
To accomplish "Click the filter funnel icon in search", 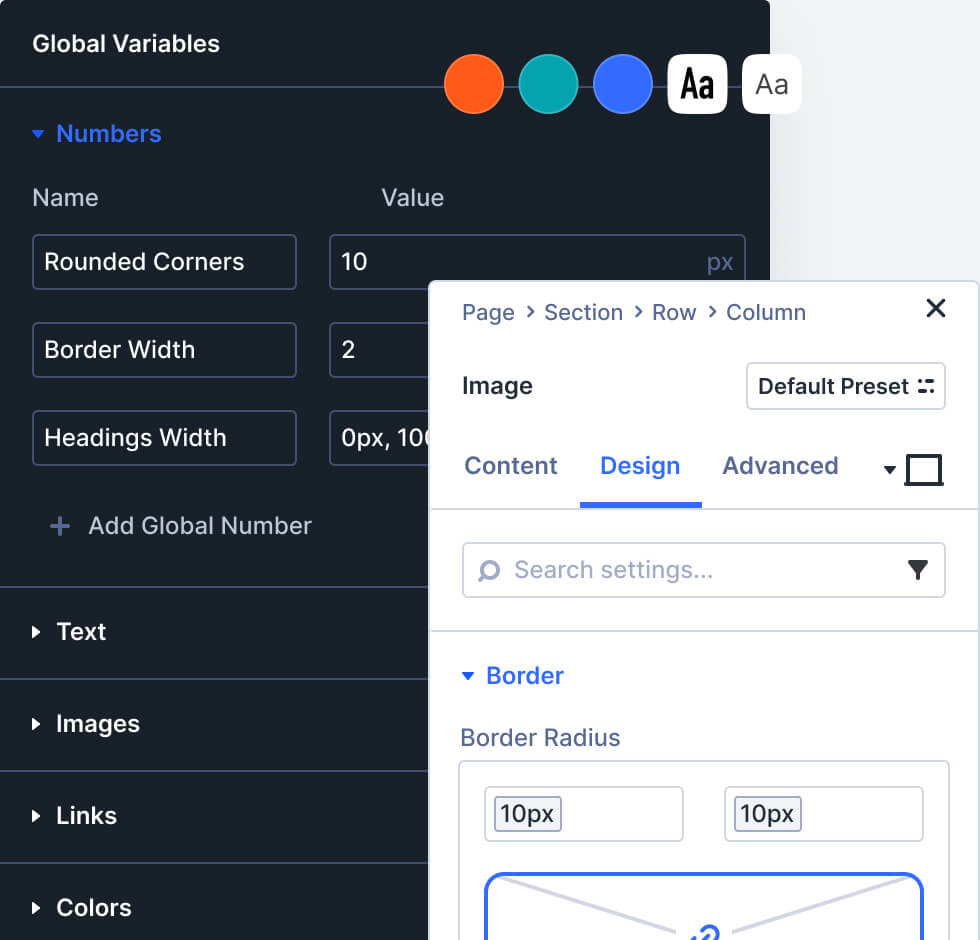I will [x=917, y=570].
